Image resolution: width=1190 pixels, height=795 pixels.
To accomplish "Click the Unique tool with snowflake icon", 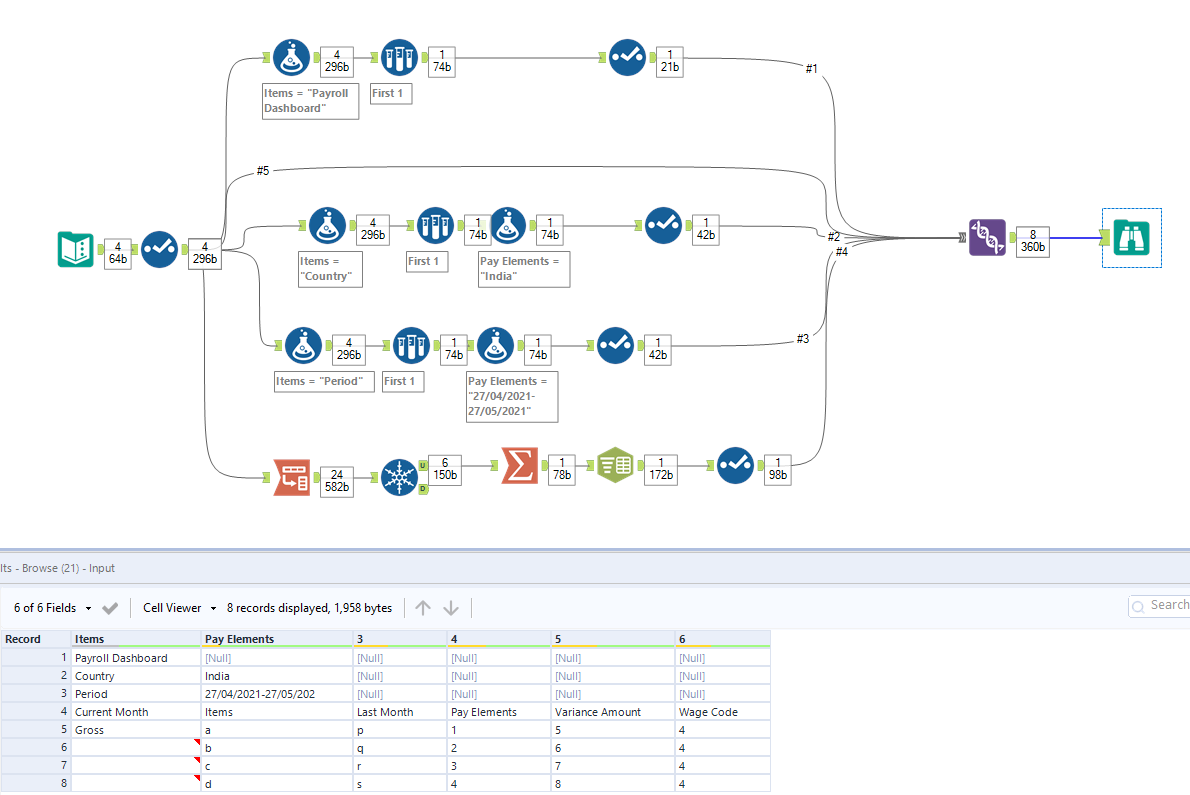I will (398, 476).
